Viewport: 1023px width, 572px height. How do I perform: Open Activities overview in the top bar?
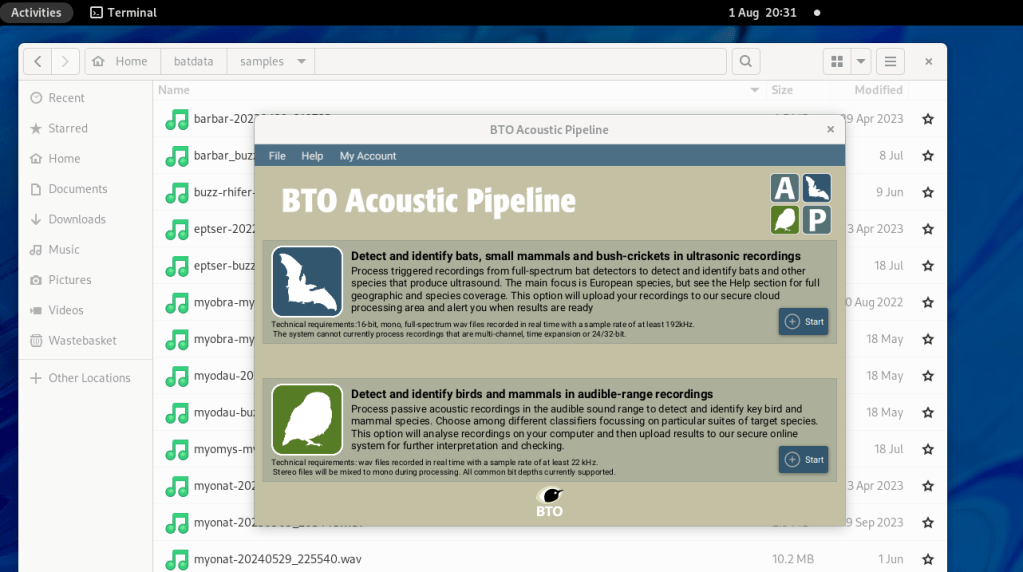[37, 12]
